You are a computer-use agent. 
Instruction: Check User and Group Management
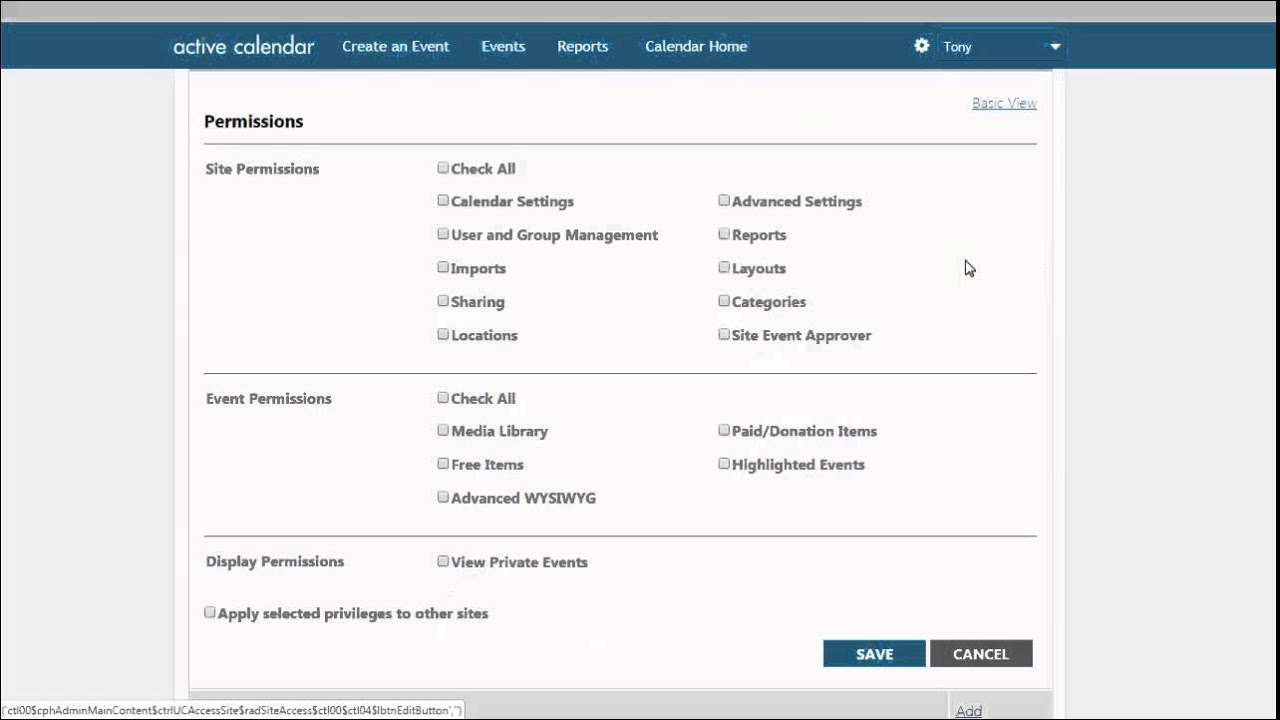coord(443,234)
